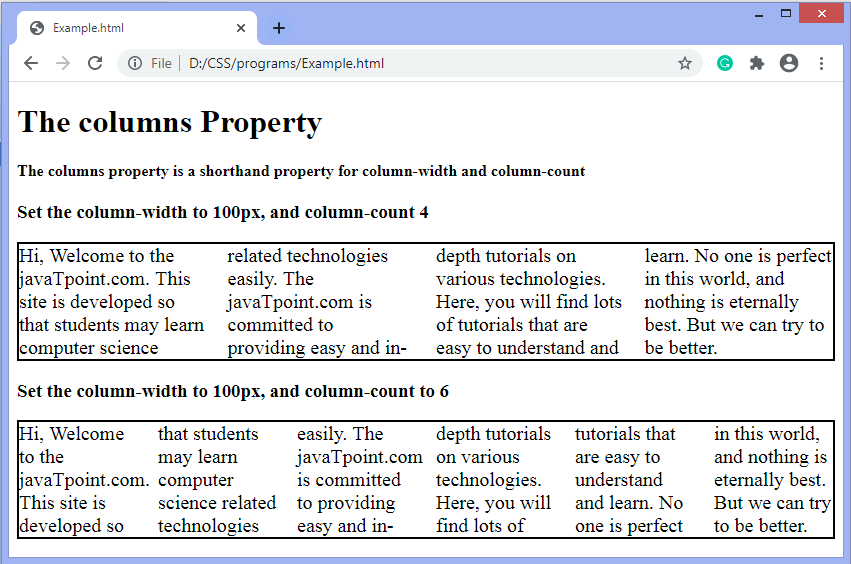Go back using the browser back arrow
Screen dimensions: 851x564
coord(31,64)
